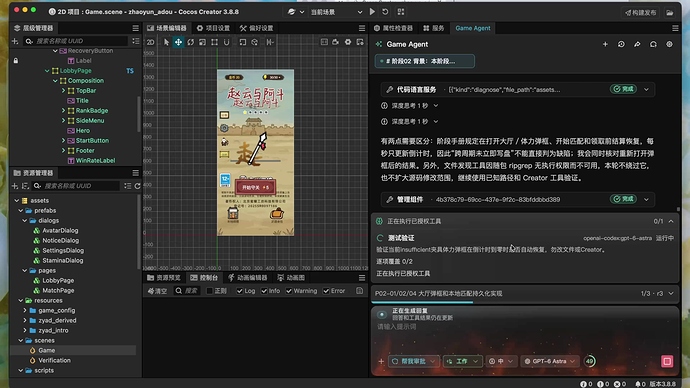The image size is (690, 388).
Task: Switch to the 服务 tab
Action: click(433, 28)
